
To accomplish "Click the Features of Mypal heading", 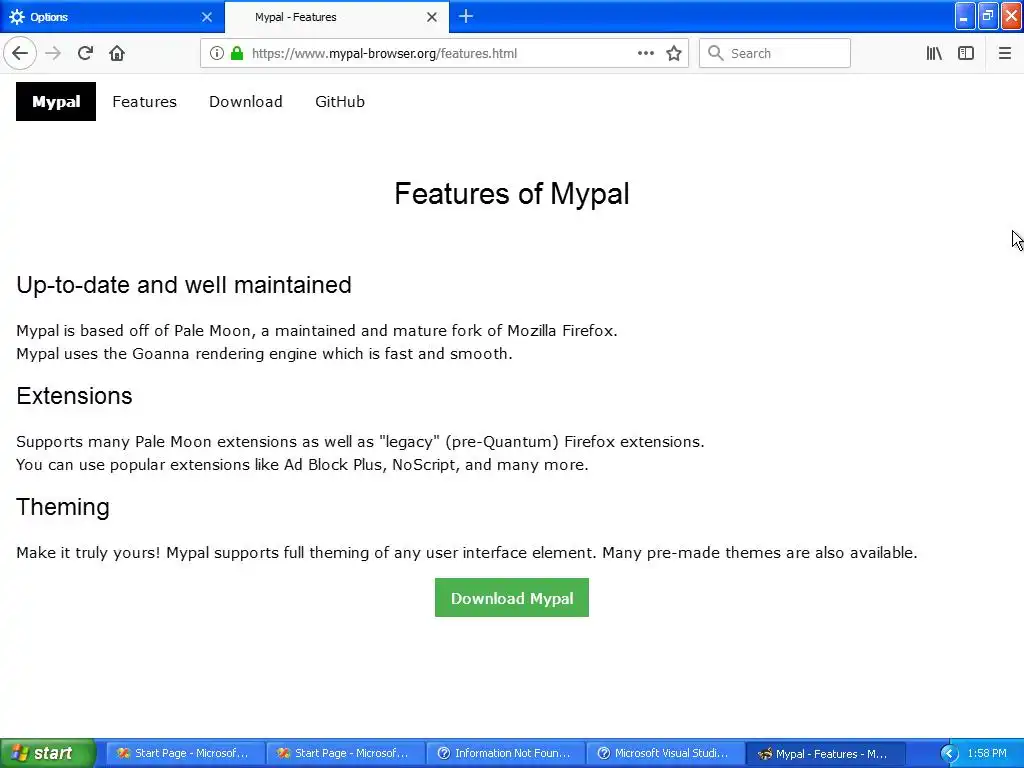I will point(512,194).
